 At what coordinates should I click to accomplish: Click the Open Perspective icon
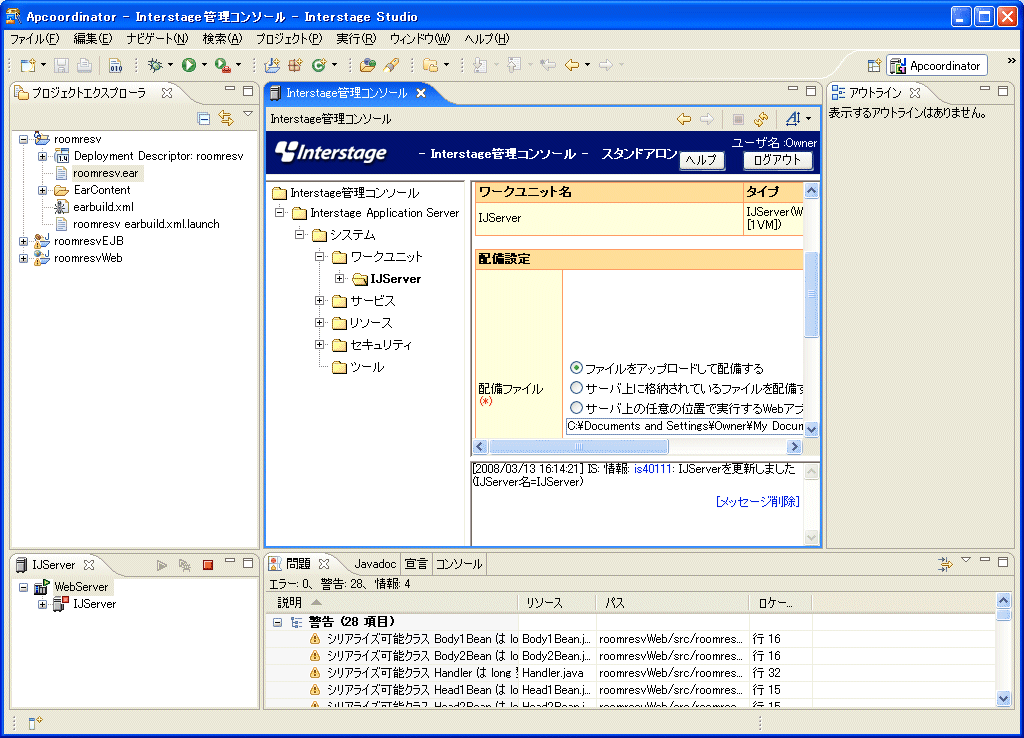click(x=874, y=65)
